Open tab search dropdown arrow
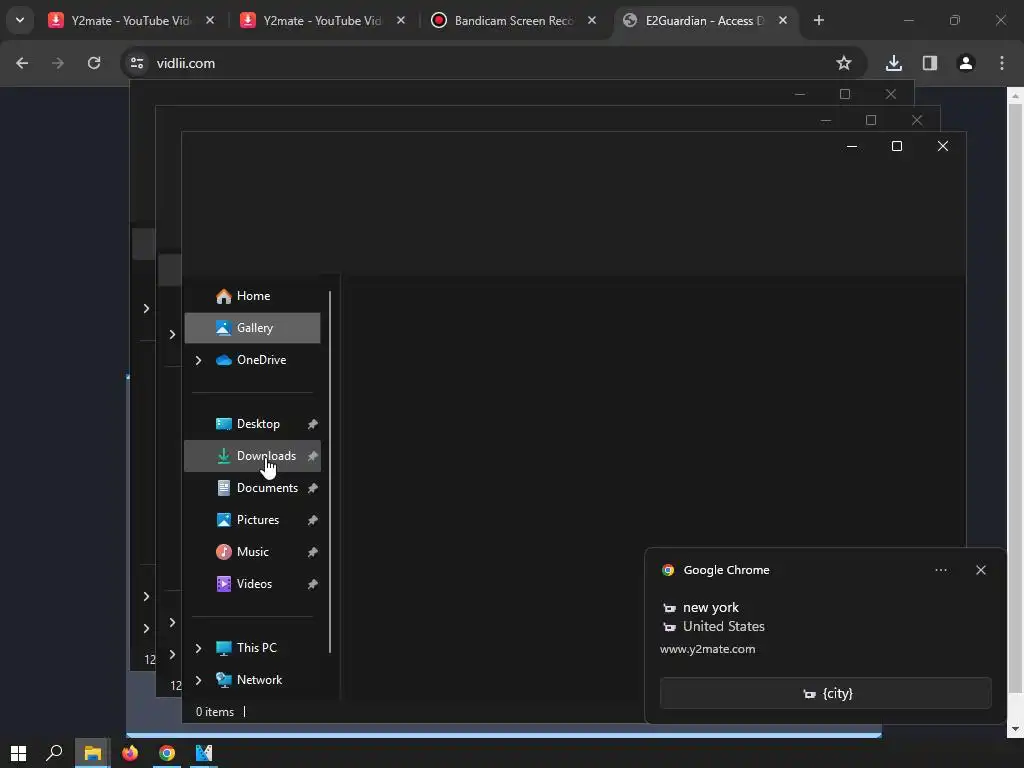1024x768 pixels. pos(20,20)
